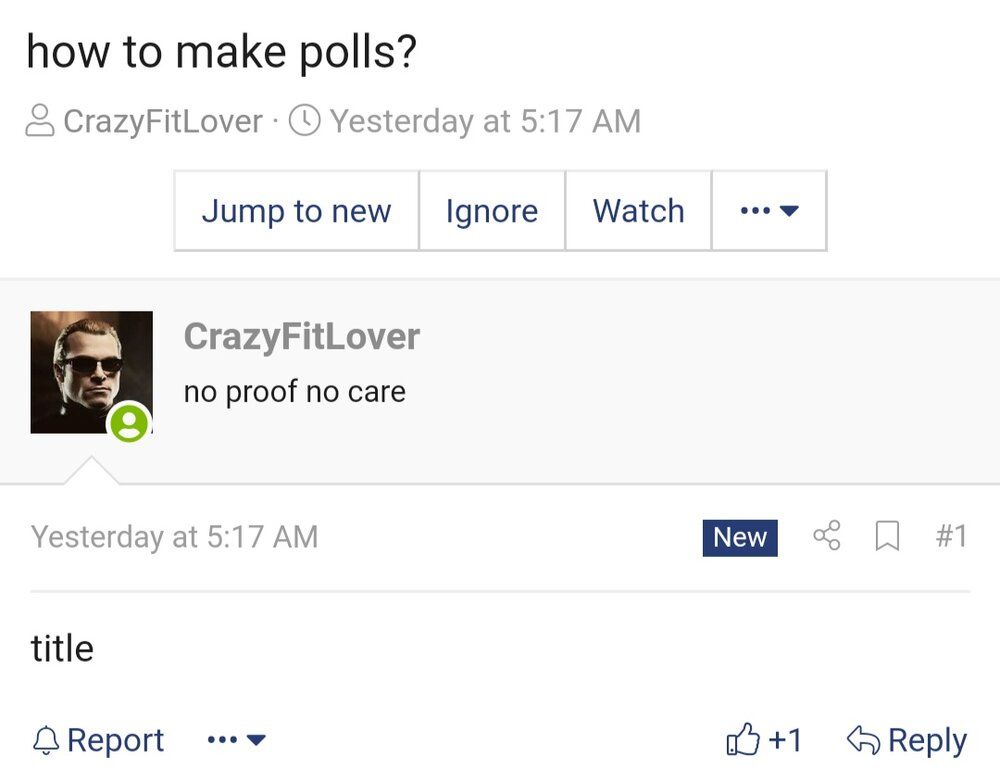The image size is (1000, 783).
Task: Click the Report bell icon
Action: [x=46, y=740]
